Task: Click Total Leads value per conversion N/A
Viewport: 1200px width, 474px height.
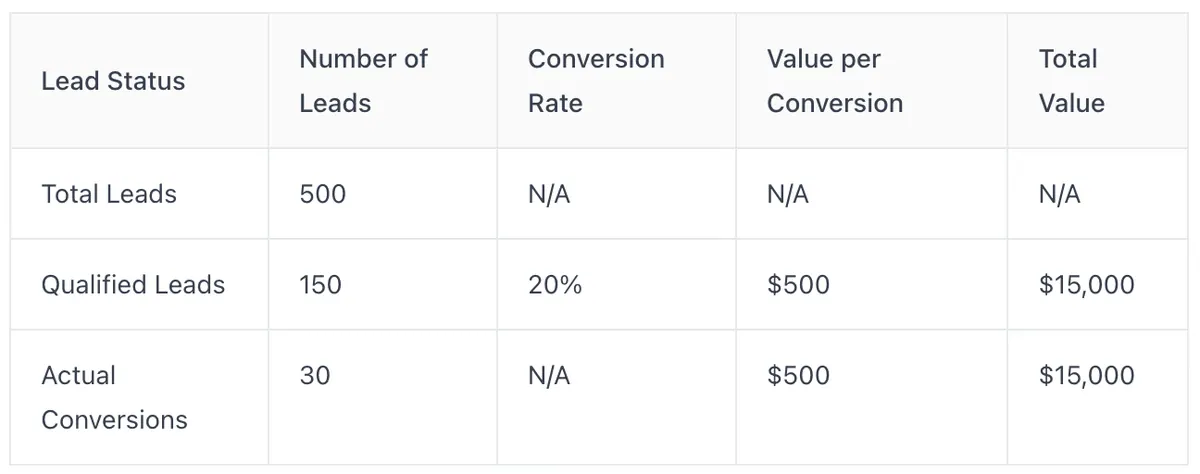Action: point(788,194)
